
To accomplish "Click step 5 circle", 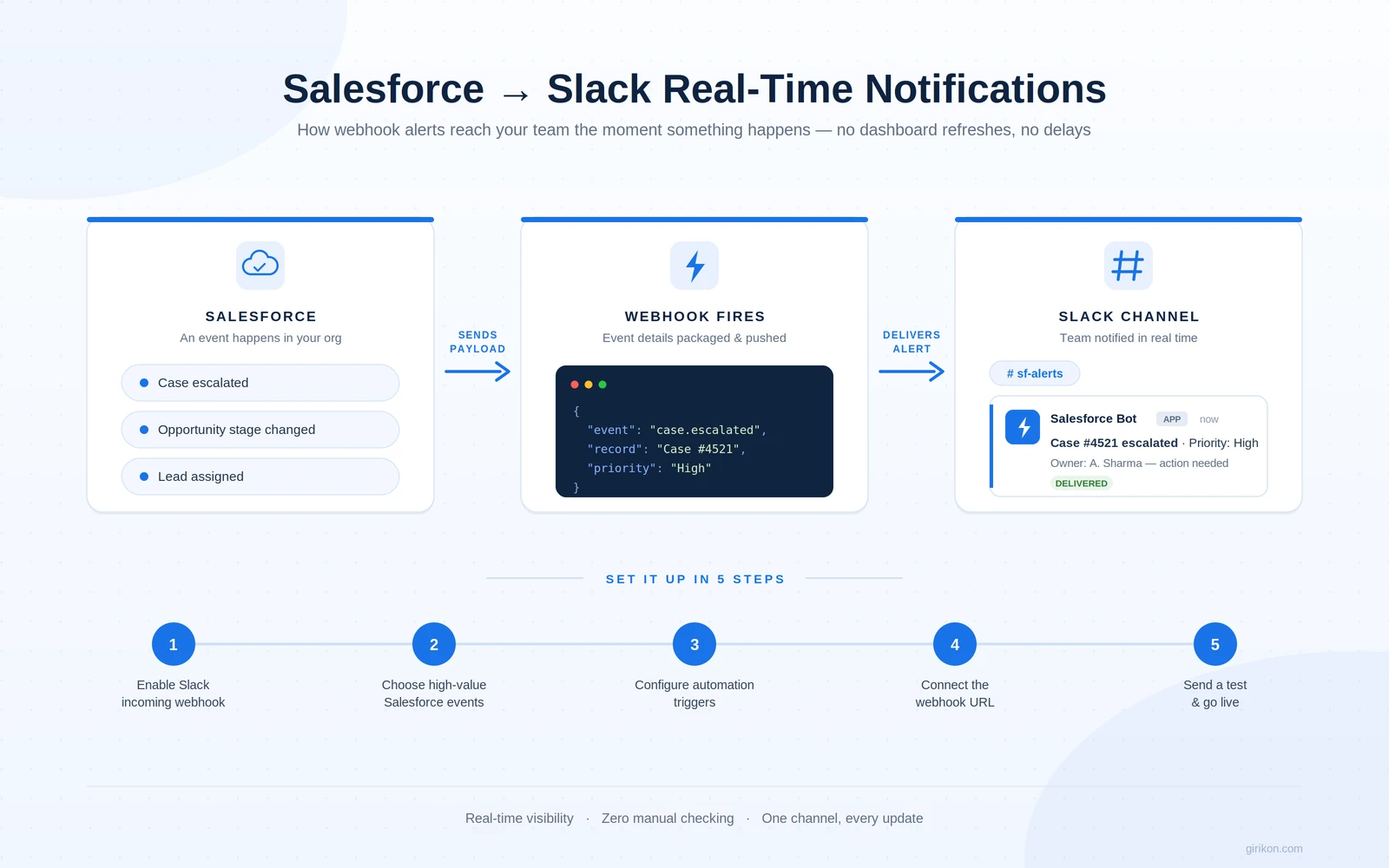I will pos(1215,644).
